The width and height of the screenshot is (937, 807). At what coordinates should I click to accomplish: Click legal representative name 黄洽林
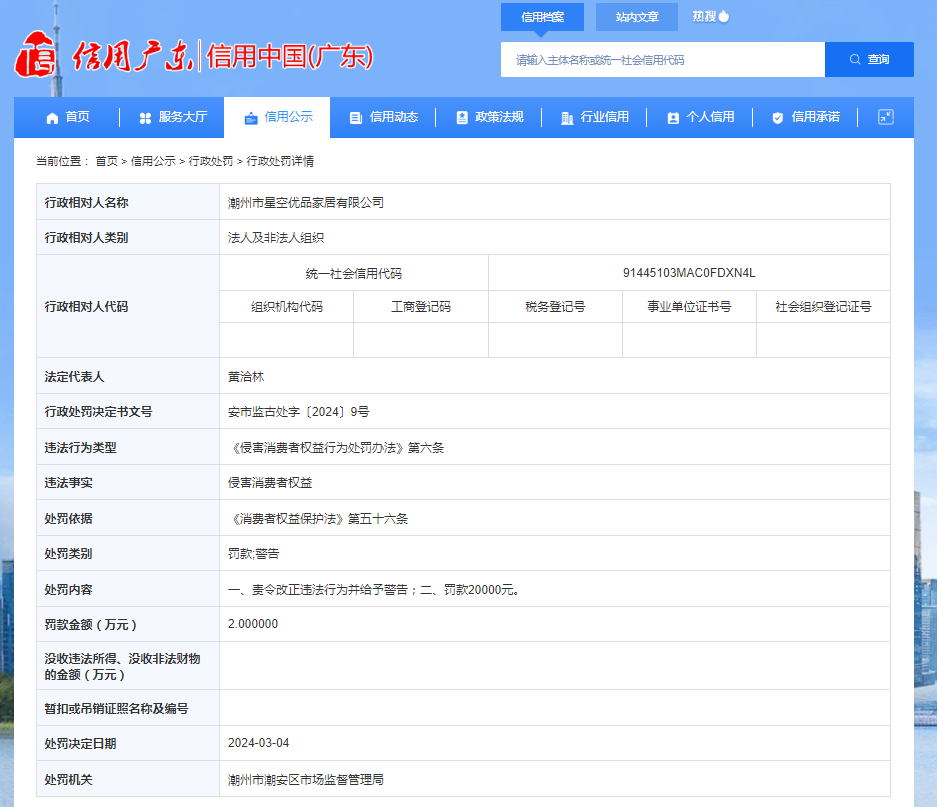pyautogui.click(x=246, y=377)
